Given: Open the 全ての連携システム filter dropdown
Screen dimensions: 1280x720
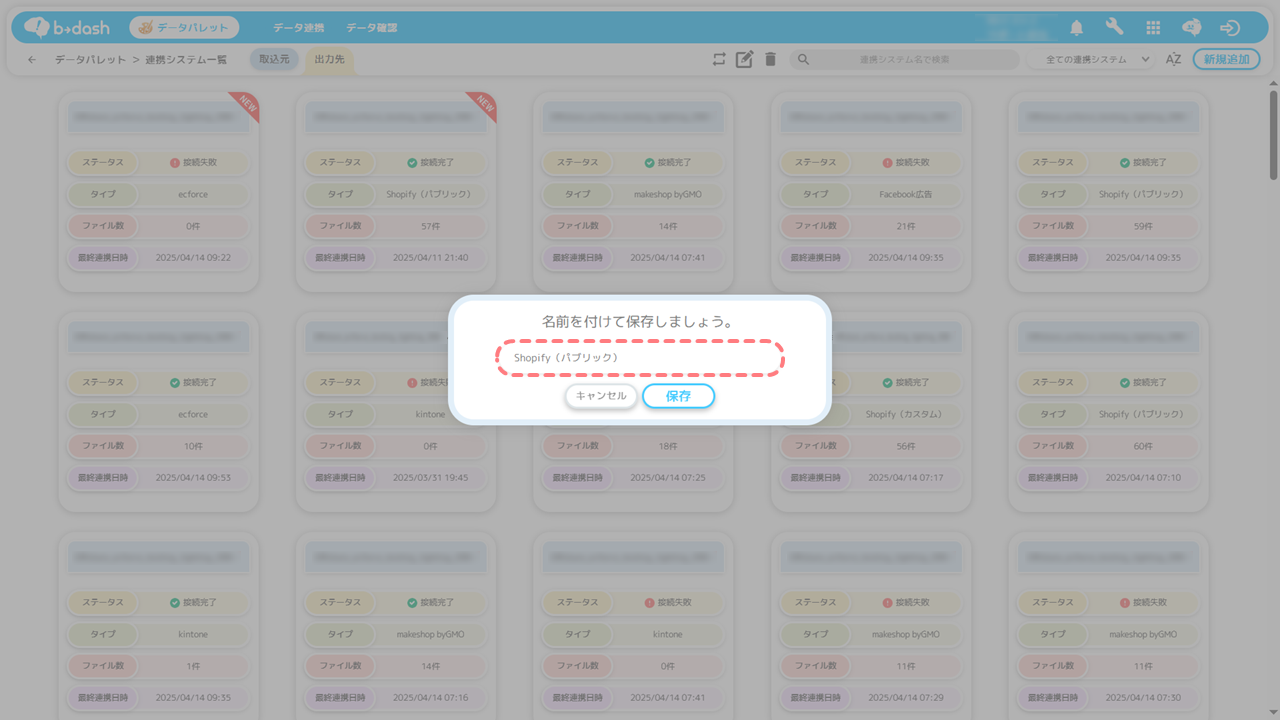Looking at the screenshot, I should click(x=1091, y=60).
